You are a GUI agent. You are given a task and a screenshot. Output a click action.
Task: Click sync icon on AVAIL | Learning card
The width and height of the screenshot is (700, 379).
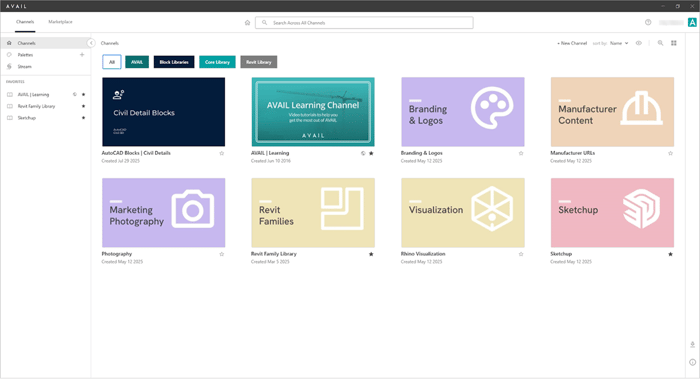tap(363, 153)
